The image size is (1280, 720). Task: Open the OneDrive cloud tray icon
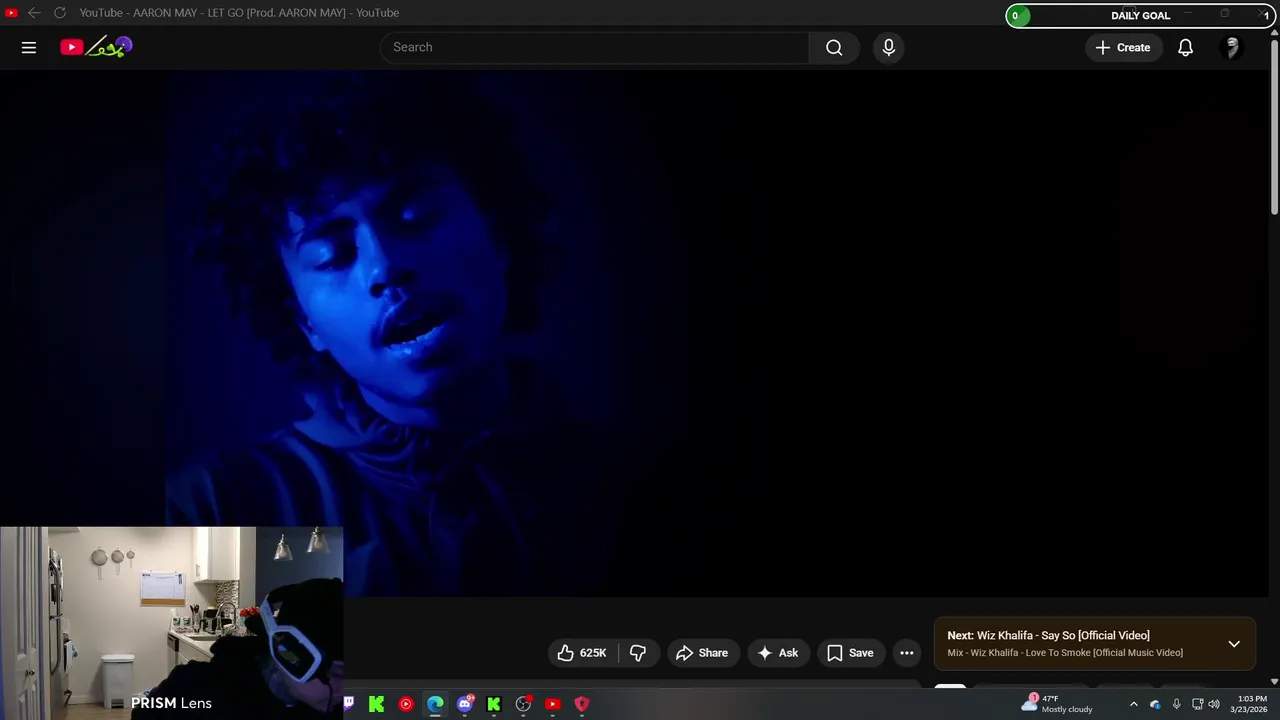1155,704
